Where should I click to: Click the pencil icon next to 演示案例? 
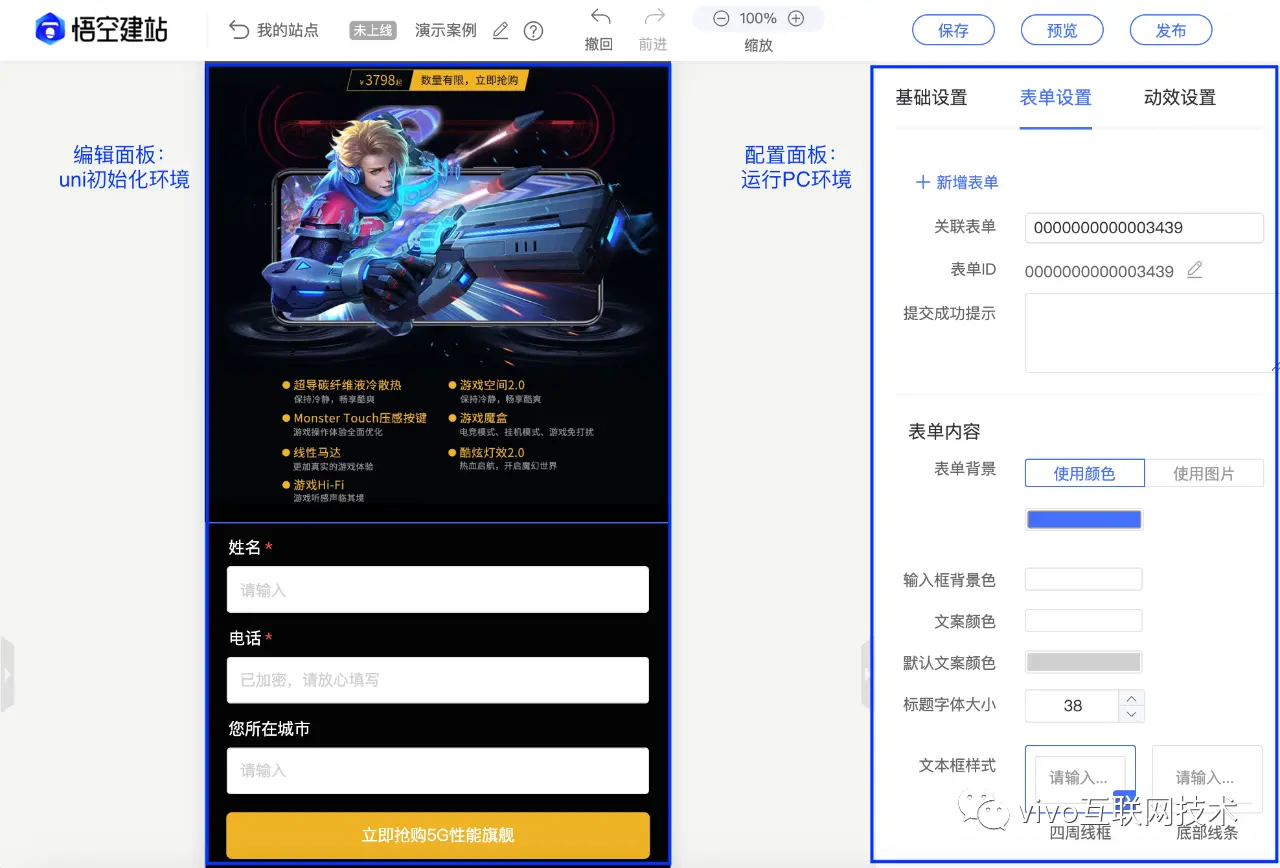(x=501, y=30)
